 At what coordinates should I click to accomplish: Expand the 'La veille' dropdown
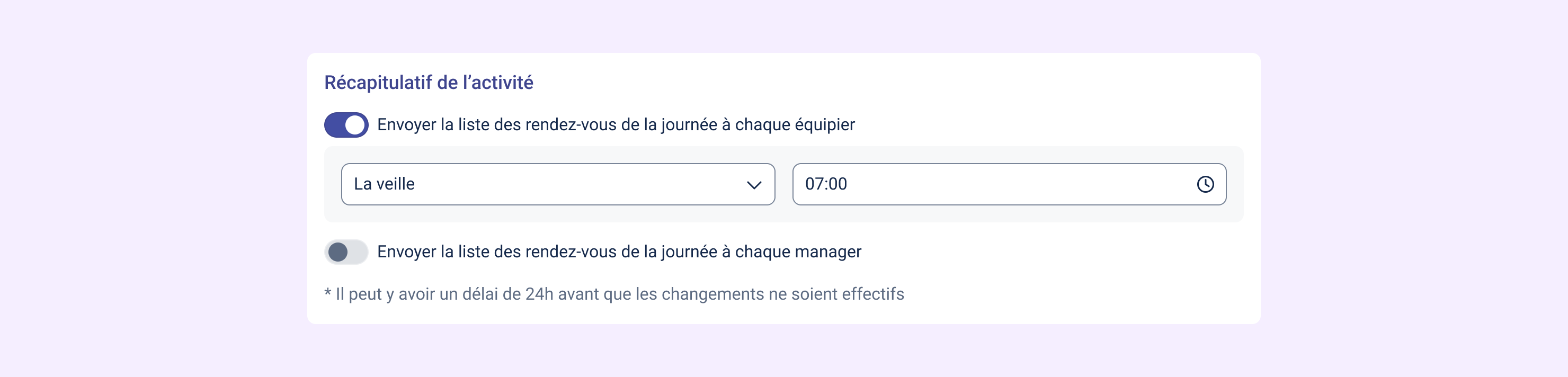pyautogui.click(x=558, y=184)
